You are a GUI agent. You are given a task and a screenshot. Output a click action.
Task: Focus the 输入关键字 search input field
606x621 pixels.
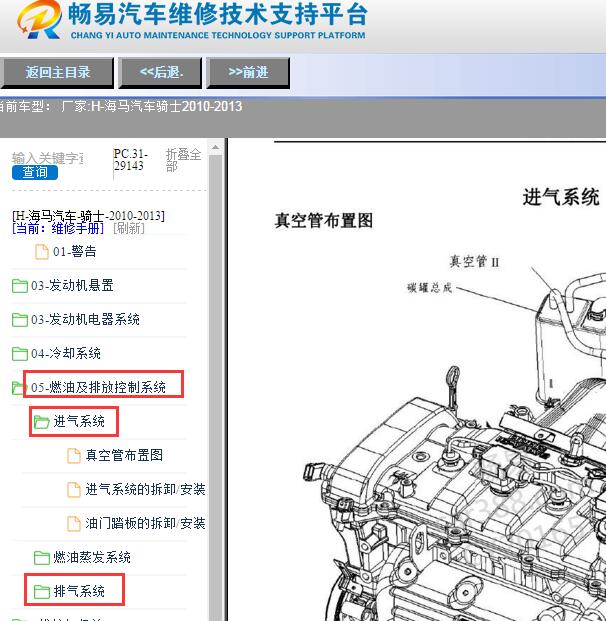pos(48,158)
